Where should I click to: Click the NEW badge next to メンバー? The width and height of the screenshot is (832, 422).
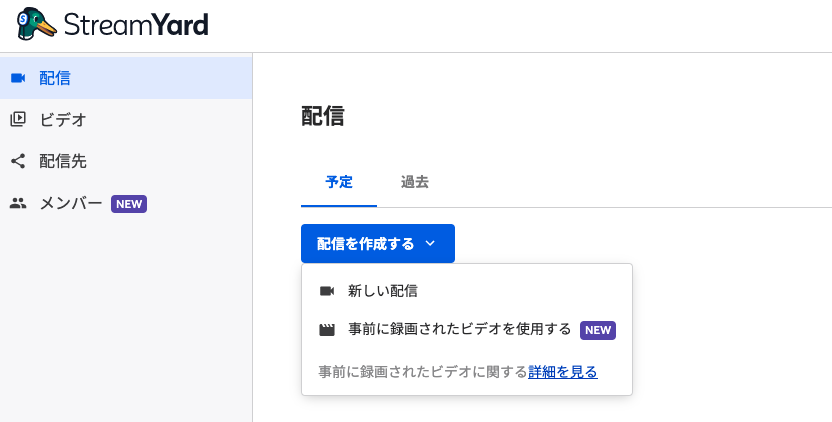click(x=129, y=204)
